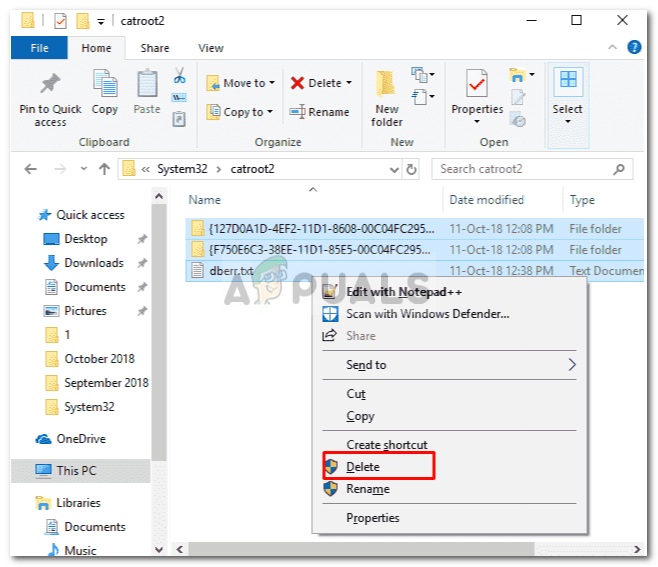Open the File tab
658x567 pixels.
39,48
